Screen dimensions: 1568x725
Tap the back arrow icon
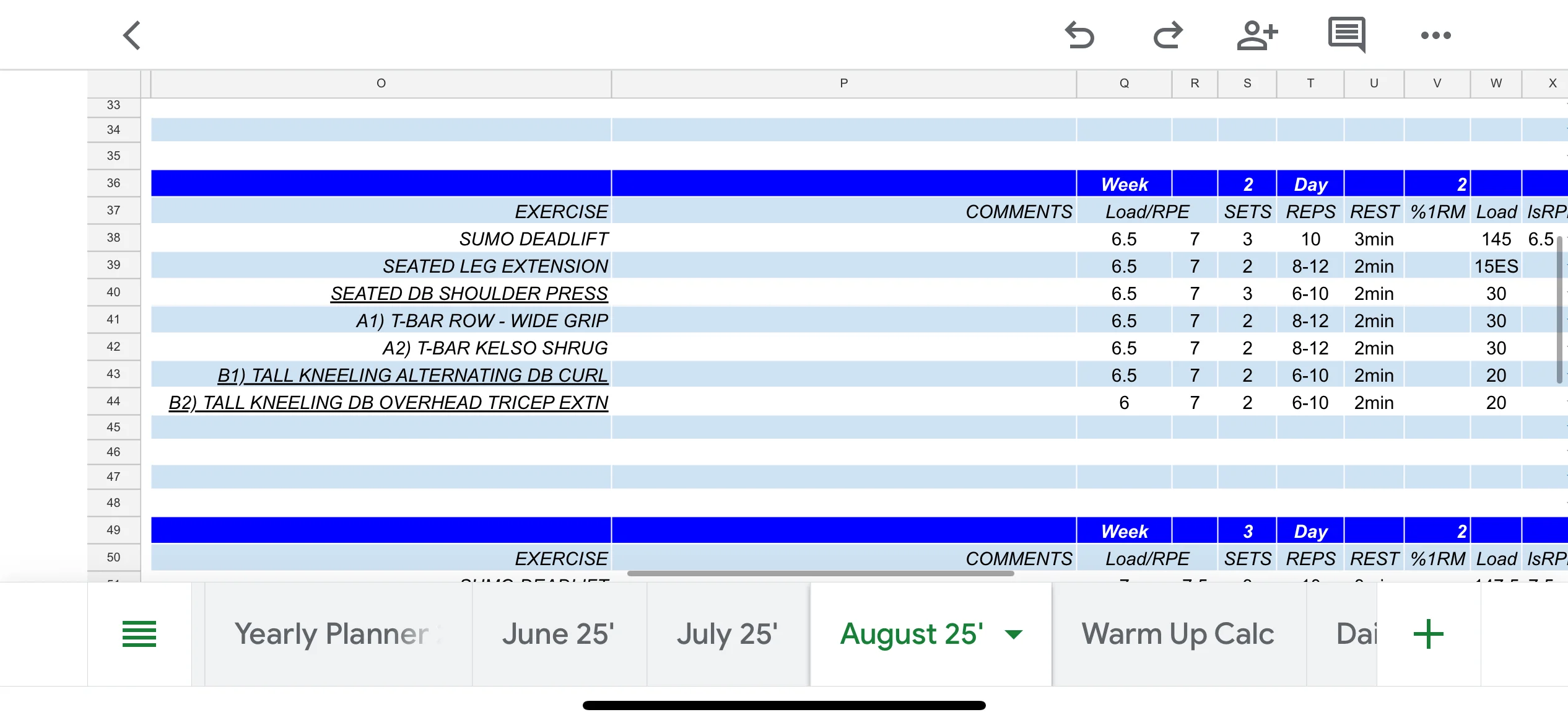coord(132,35)
